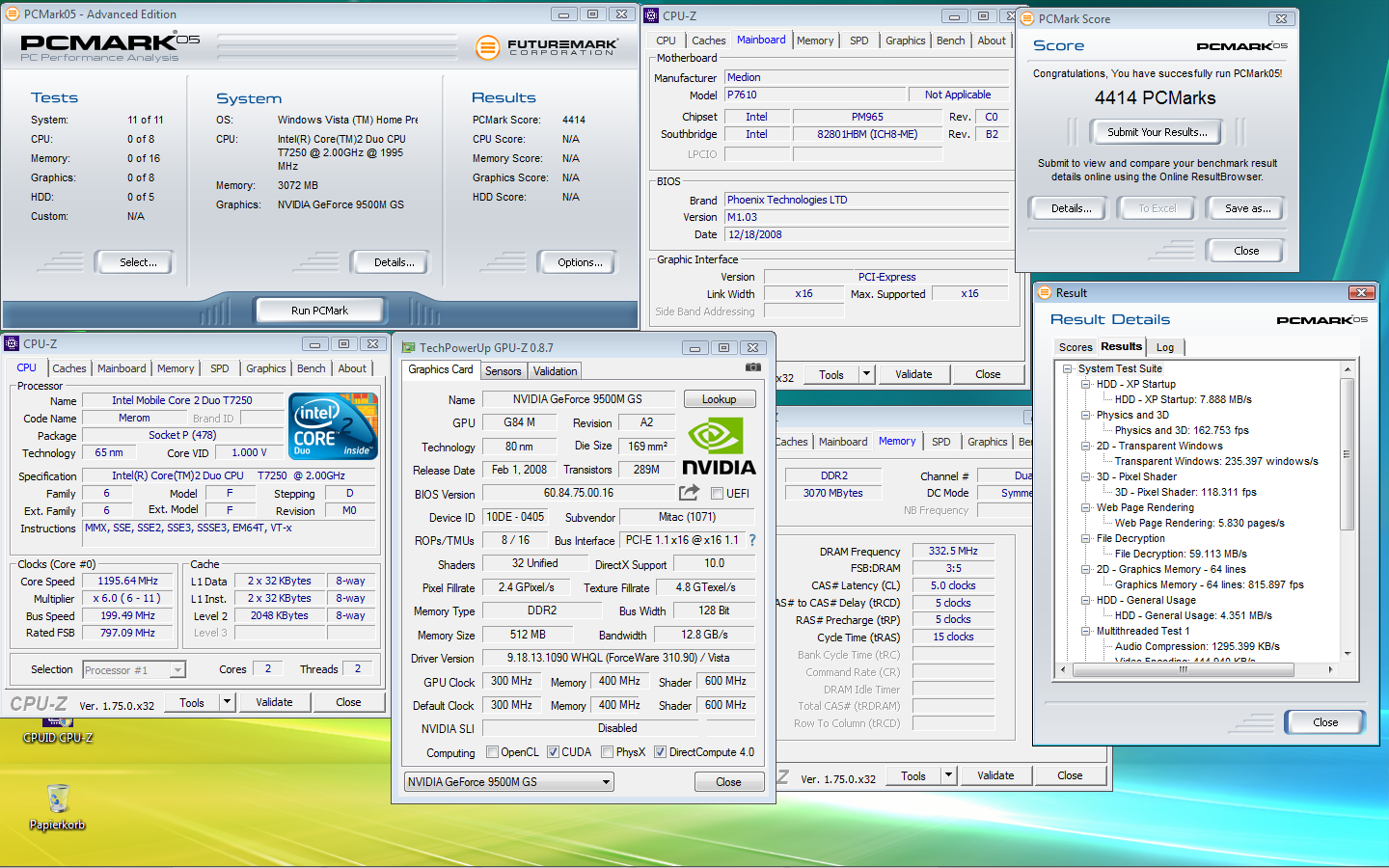Click Save as... in PCMark Score window

click(x=1247, y=208)
